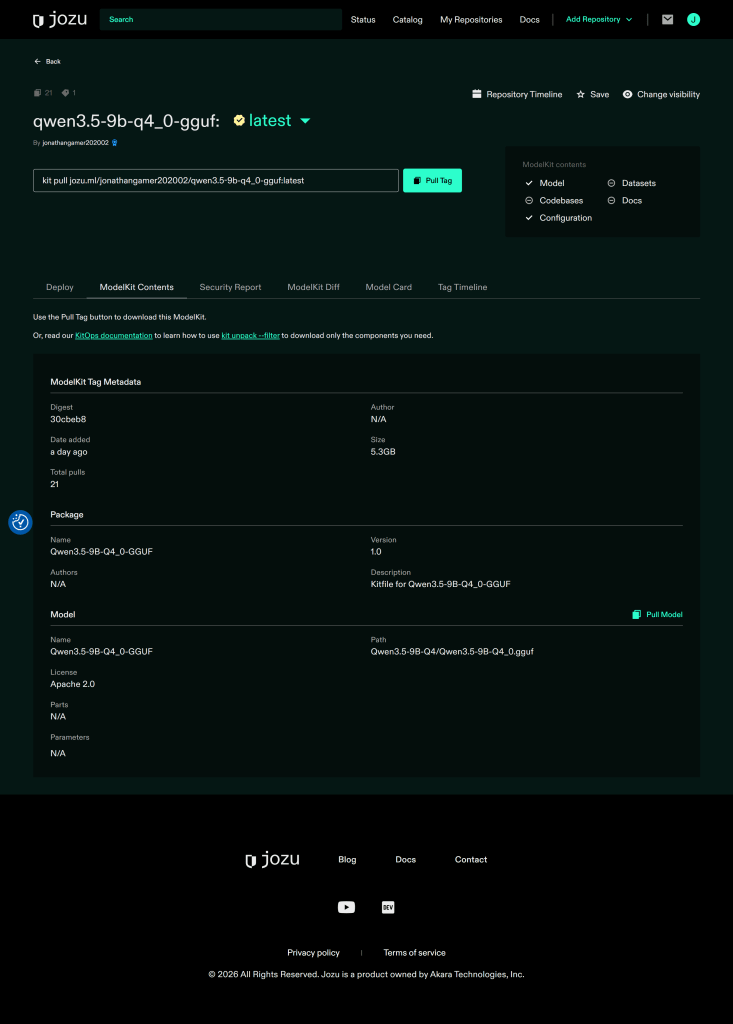The width and height of the screenshot is (733, 1024).
Task: Click the Repository Timeline label
Action: pyautogui.click(x=524, y=94)
